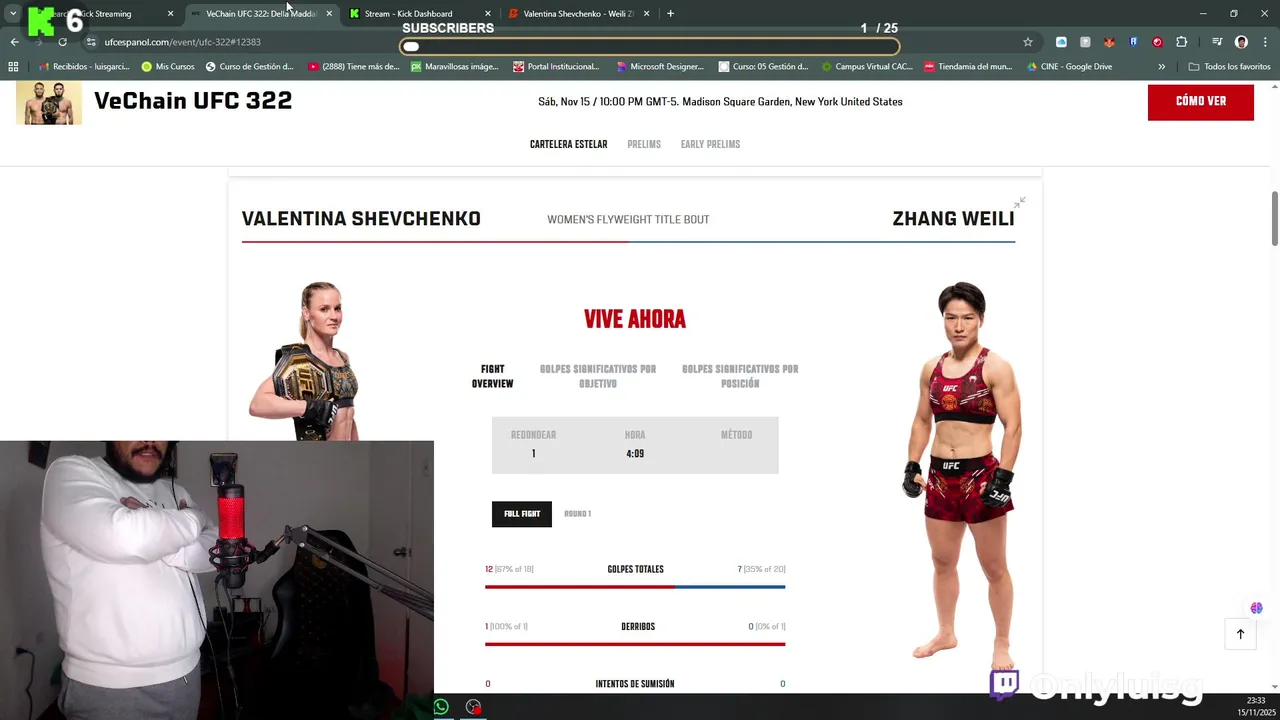The height and width of the screenshot is (720, 1280).
Task: Open the Maravillosas imágenes bookmark
Action: (x=454, y=67)
